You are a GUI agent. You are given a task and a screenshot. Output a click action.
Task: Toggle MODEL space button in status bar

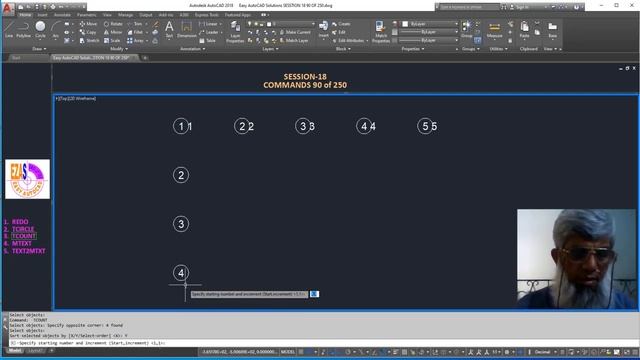[288, 352]
